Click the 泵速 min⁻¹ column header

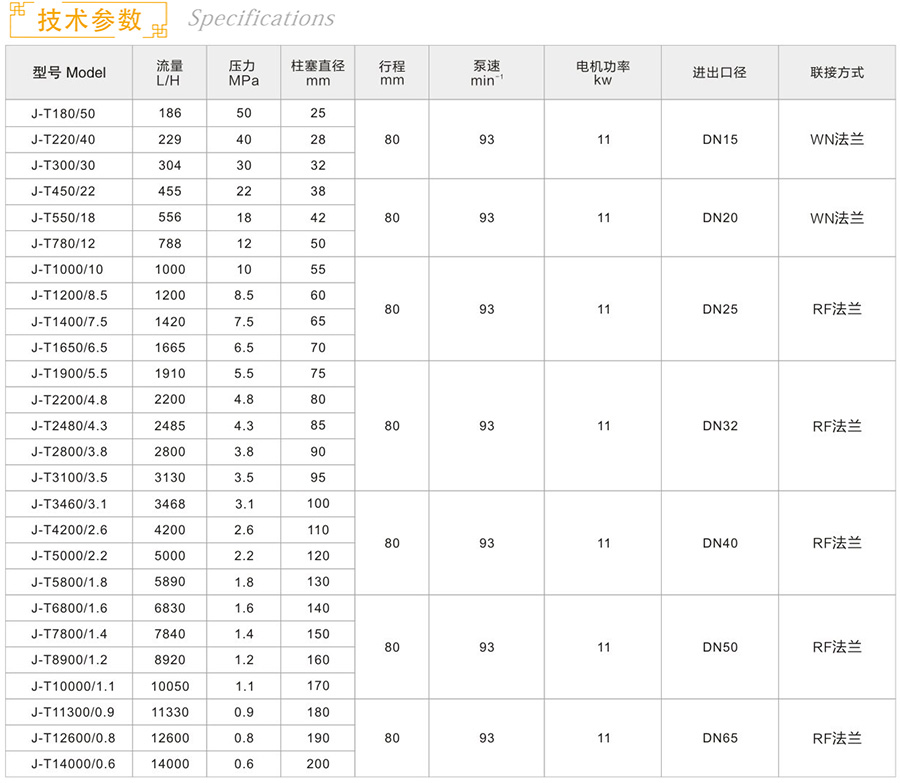click(x=486, y=73)
